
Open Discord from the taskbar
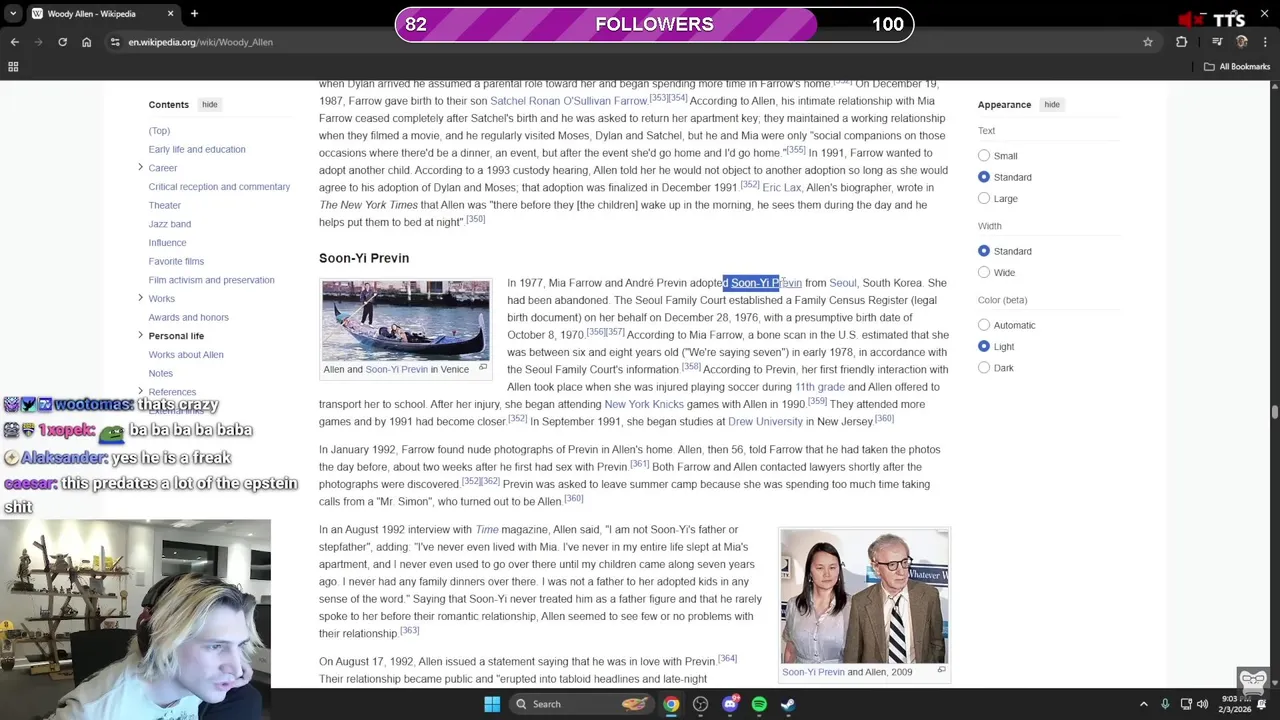[x=730, y=704]
